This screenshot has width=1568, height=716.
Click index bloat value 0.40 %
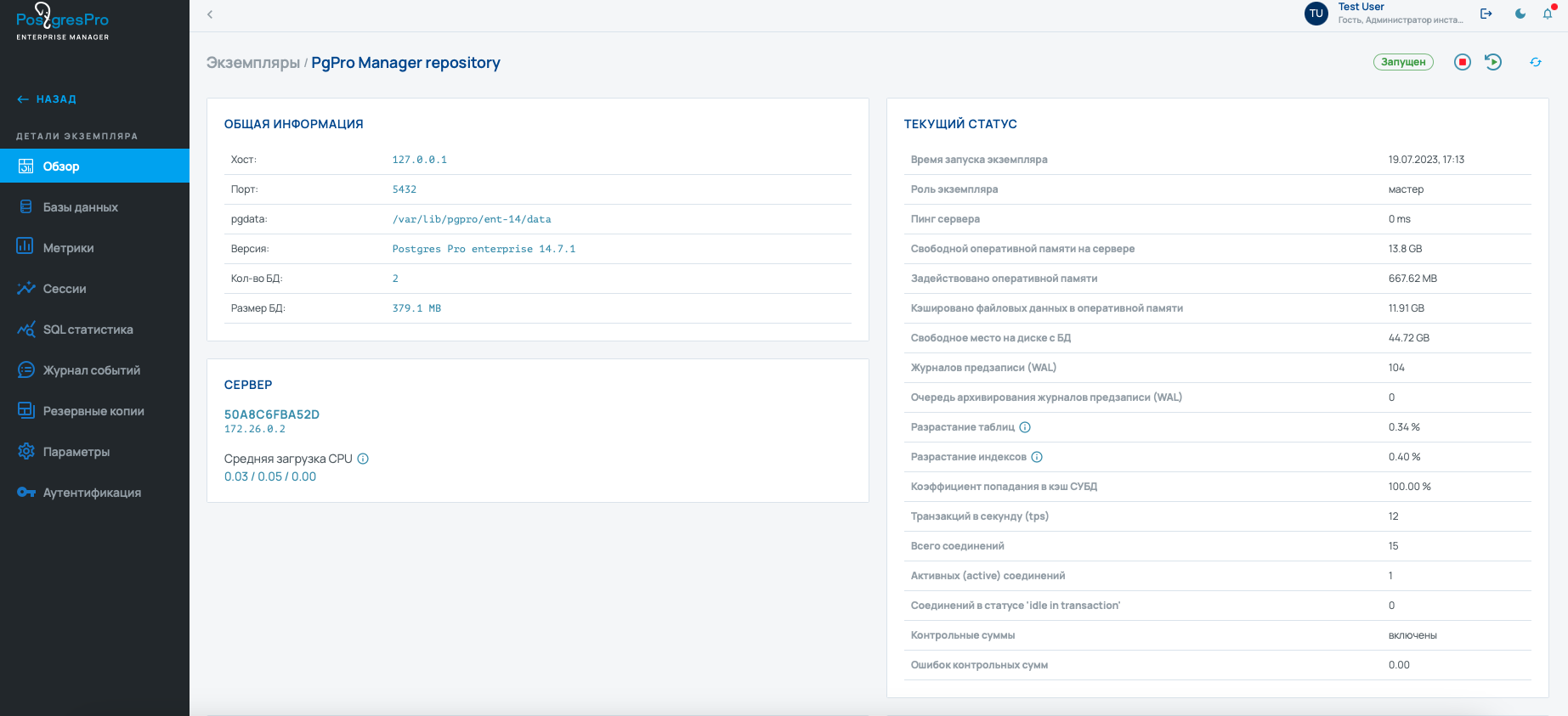tap(1404, 457)
